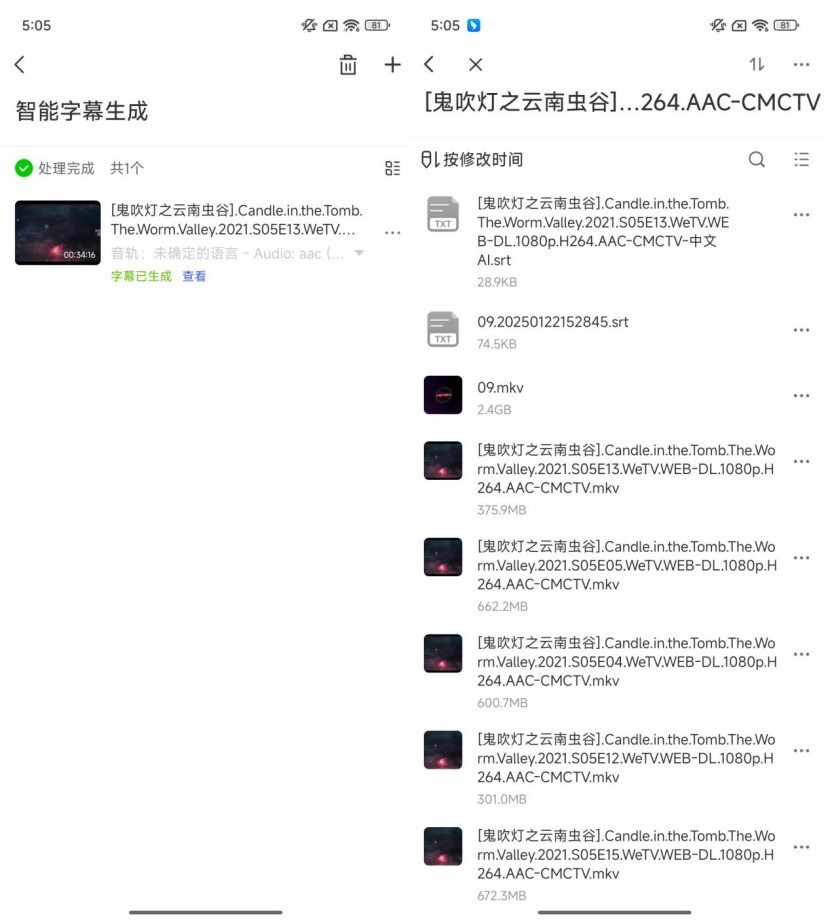Screen dimensions: 830x922
Task: Open more options for subtitle task video
Action: 392,233
